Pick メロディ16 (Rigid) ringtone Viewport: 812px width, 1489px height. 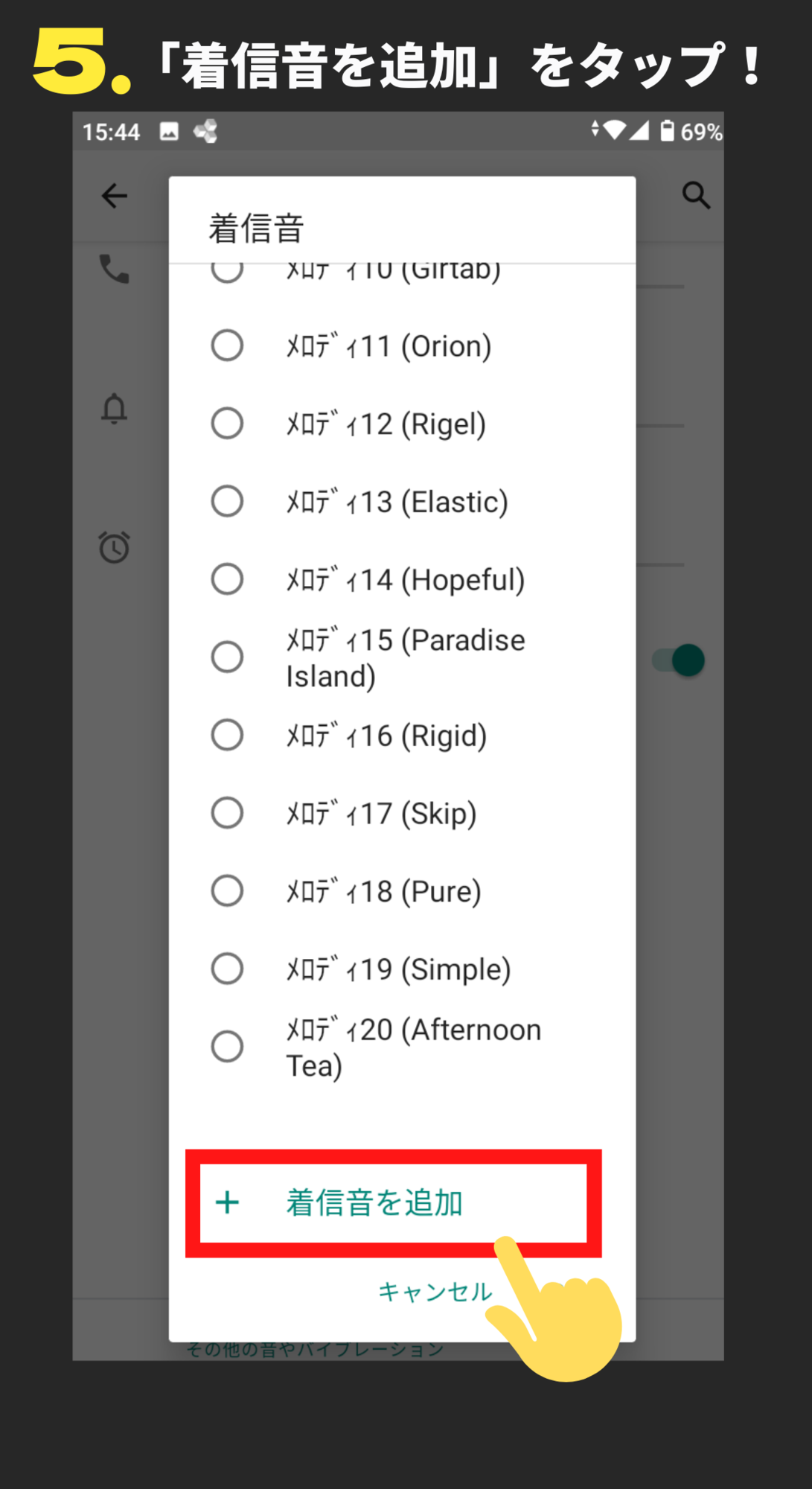click(402, 735)
